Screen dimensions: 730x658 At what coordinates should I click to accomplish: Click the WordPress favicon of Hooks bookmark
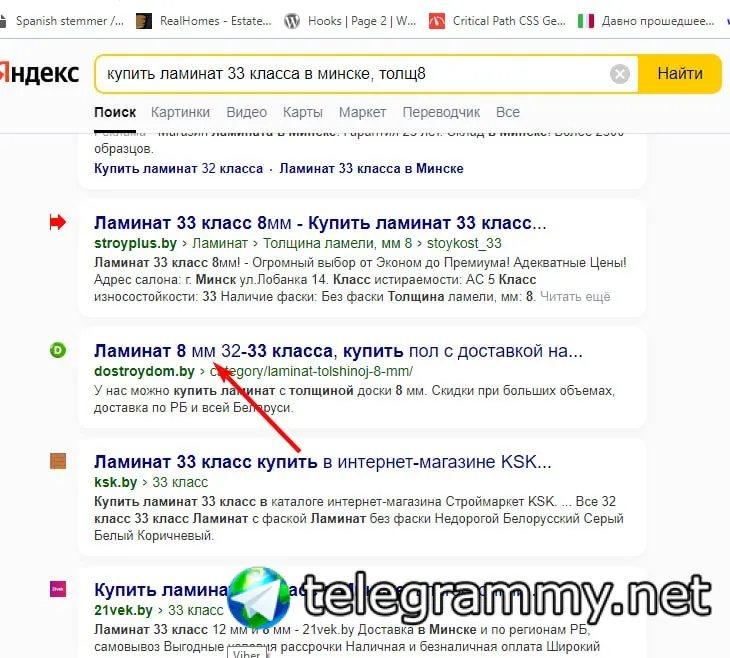coord(292,21)
